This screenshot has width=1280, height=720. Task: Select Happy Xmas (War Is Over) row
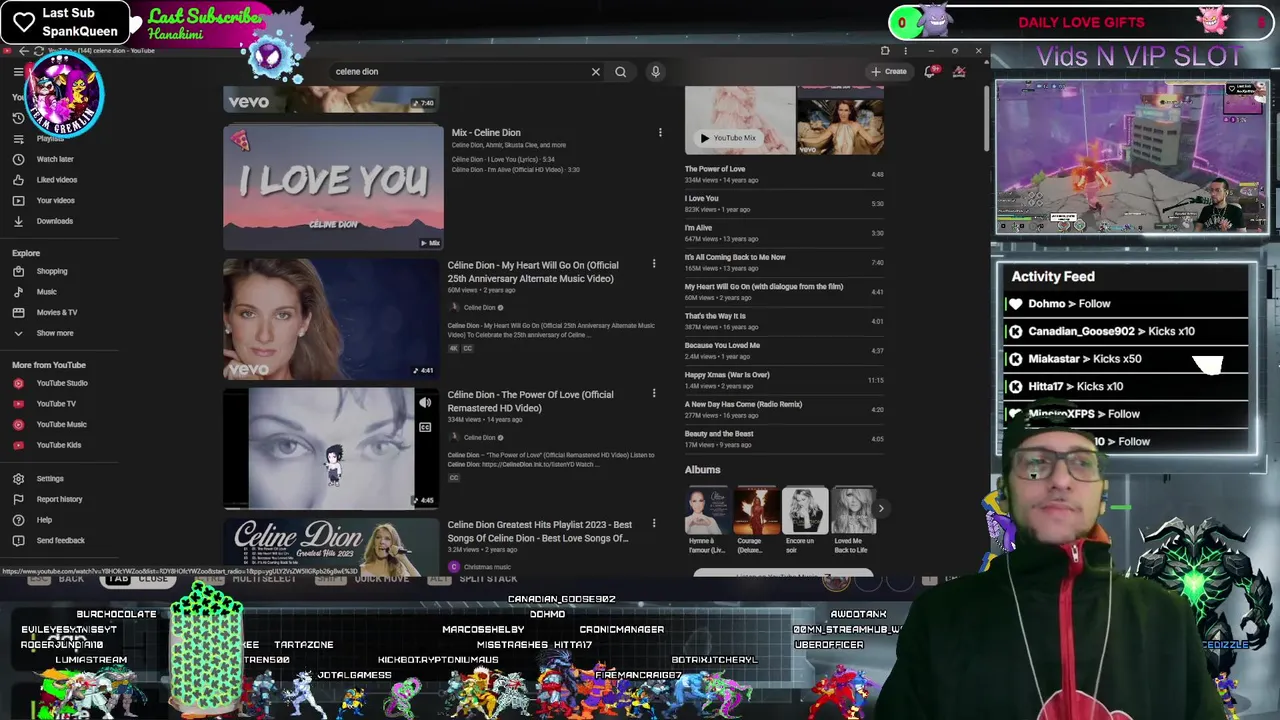784,381
